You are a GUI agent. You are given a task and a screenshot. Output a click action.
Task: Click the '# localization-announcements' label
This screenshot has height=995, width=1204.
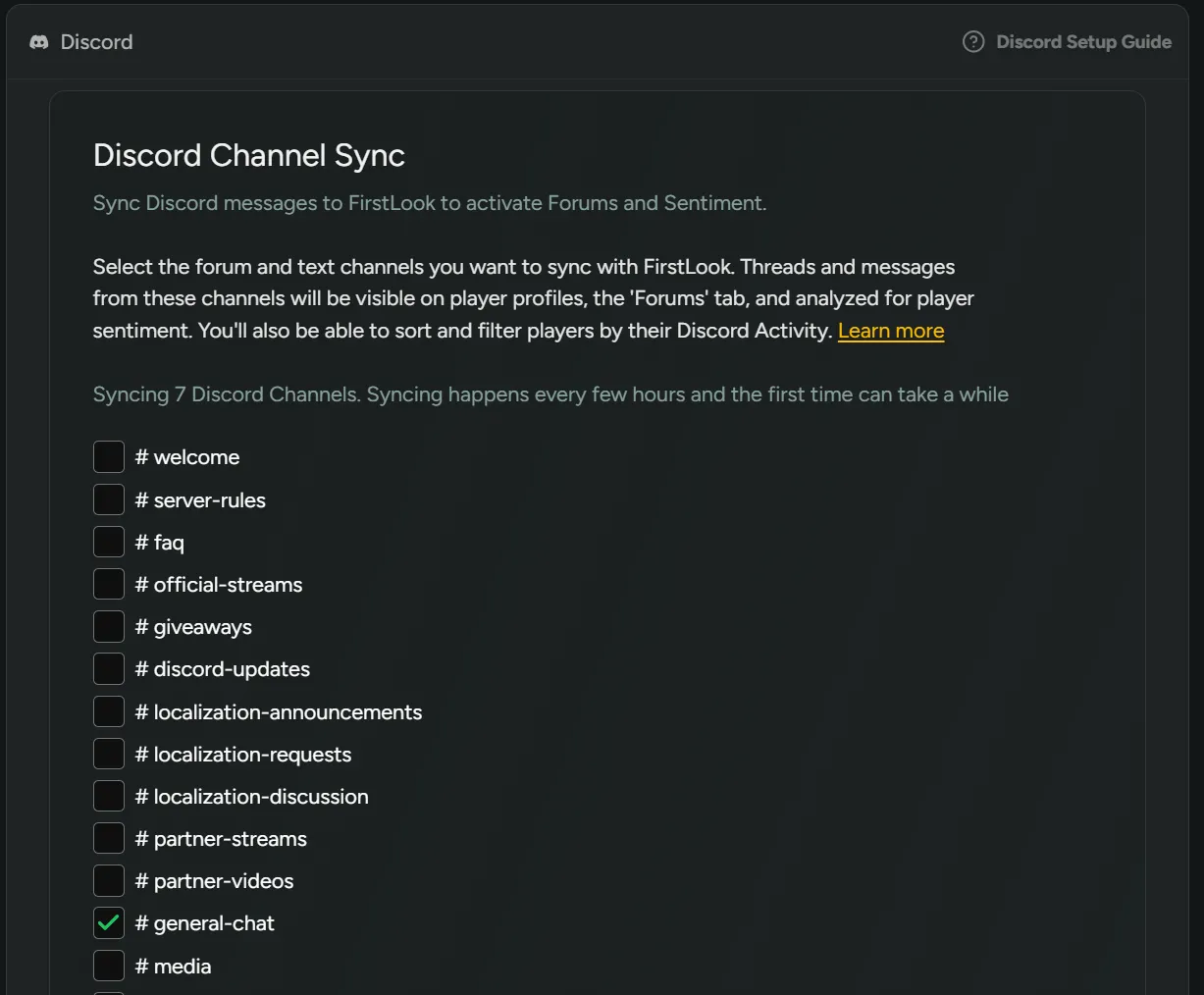click(x=279, y=712)
